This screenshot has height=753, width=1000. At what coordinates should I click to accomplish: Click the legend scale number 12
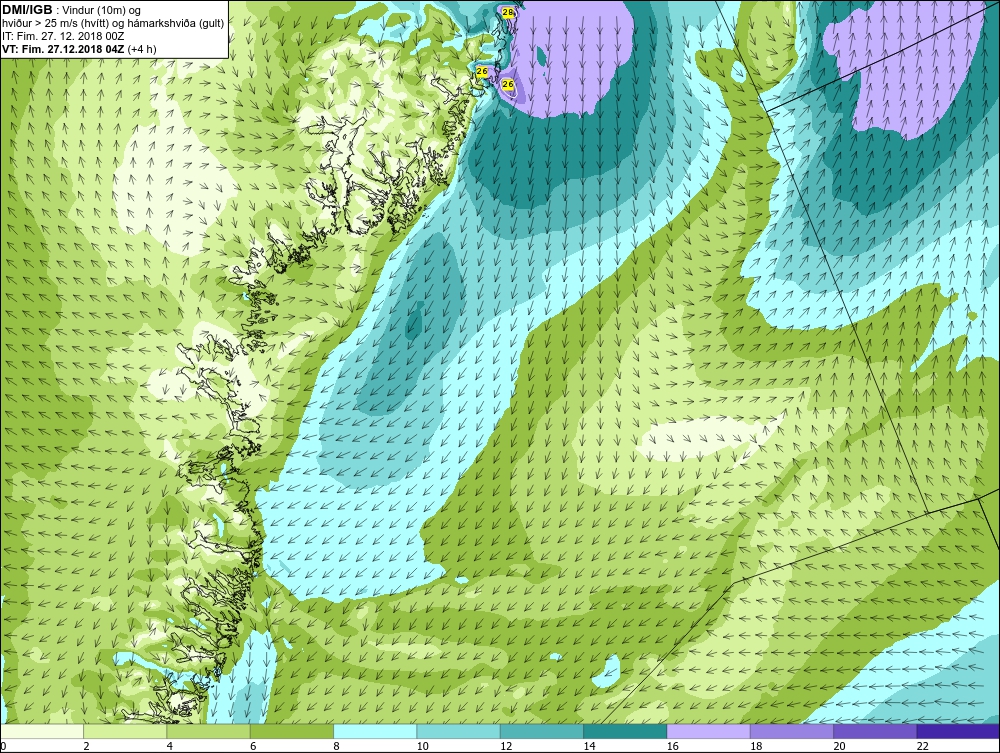[506, 746]
